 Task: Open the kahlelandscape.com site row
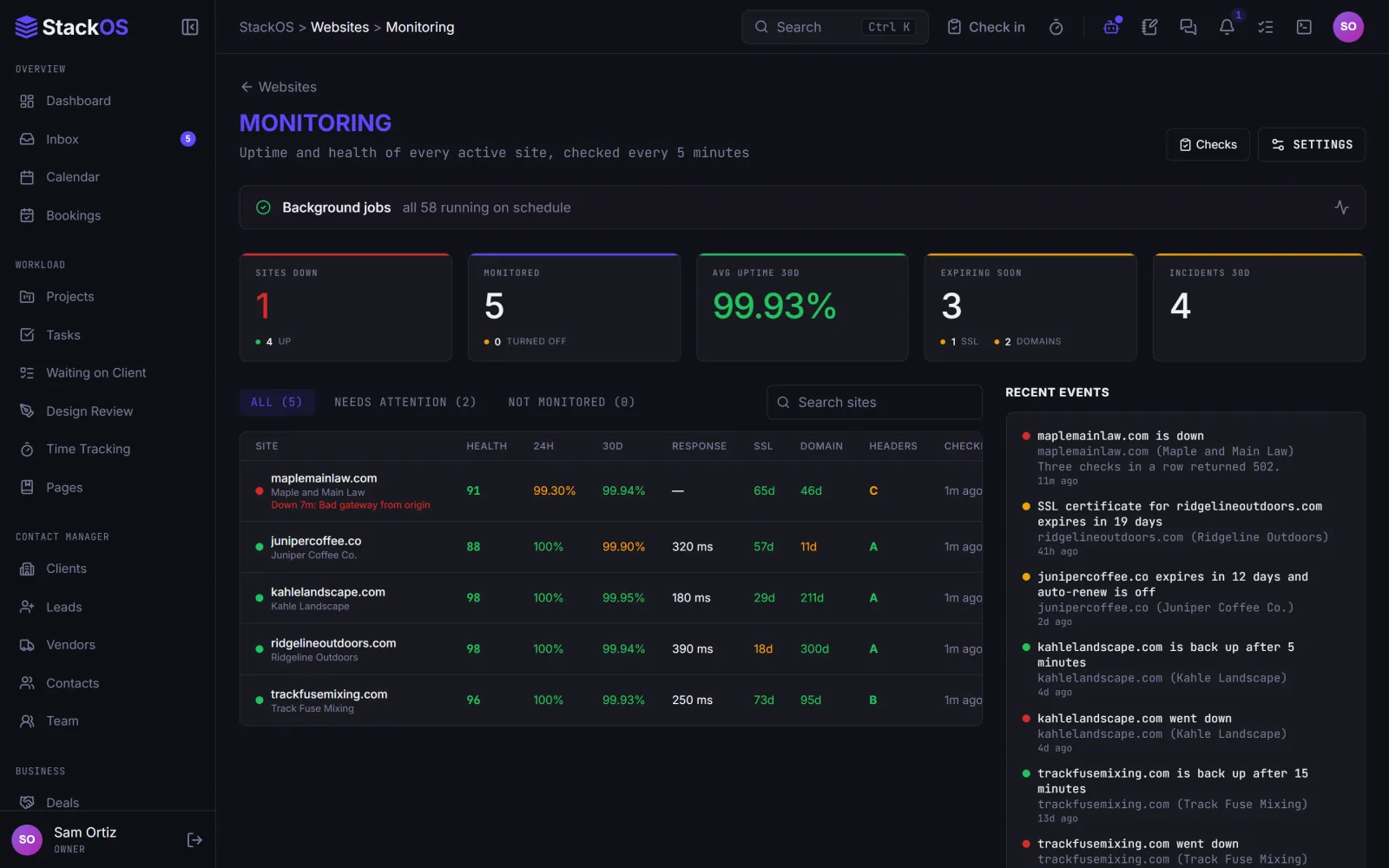pos(611,598)
